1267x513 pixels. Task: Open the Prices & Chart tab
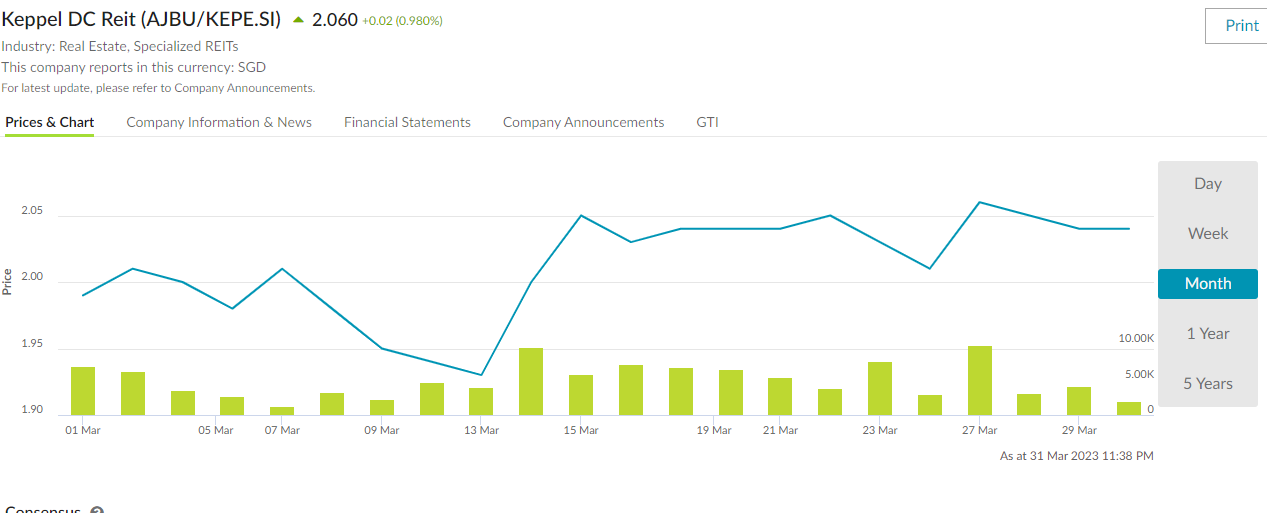tap(50, 122)
